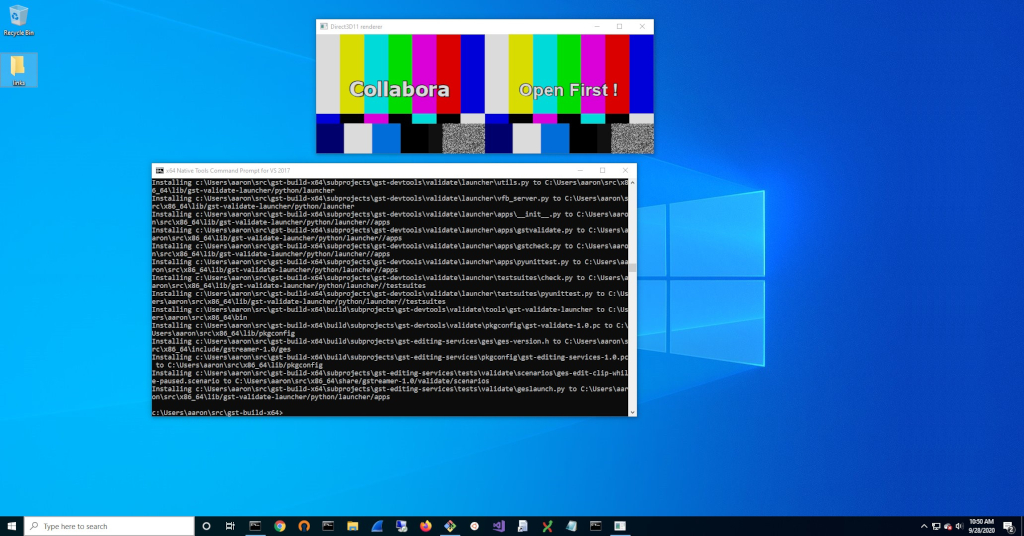Launch Visual Studio from the taskbar

499,526
